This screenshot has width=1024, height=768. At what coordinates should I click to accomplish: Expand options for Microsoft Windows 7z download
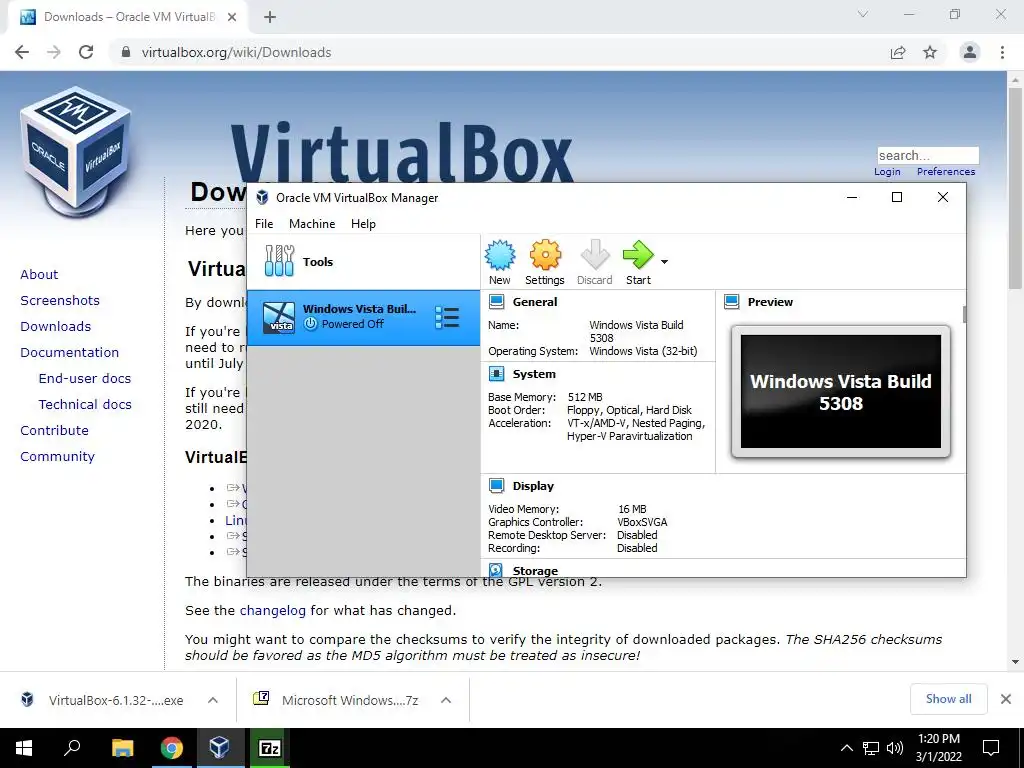(x=446, y=700)
